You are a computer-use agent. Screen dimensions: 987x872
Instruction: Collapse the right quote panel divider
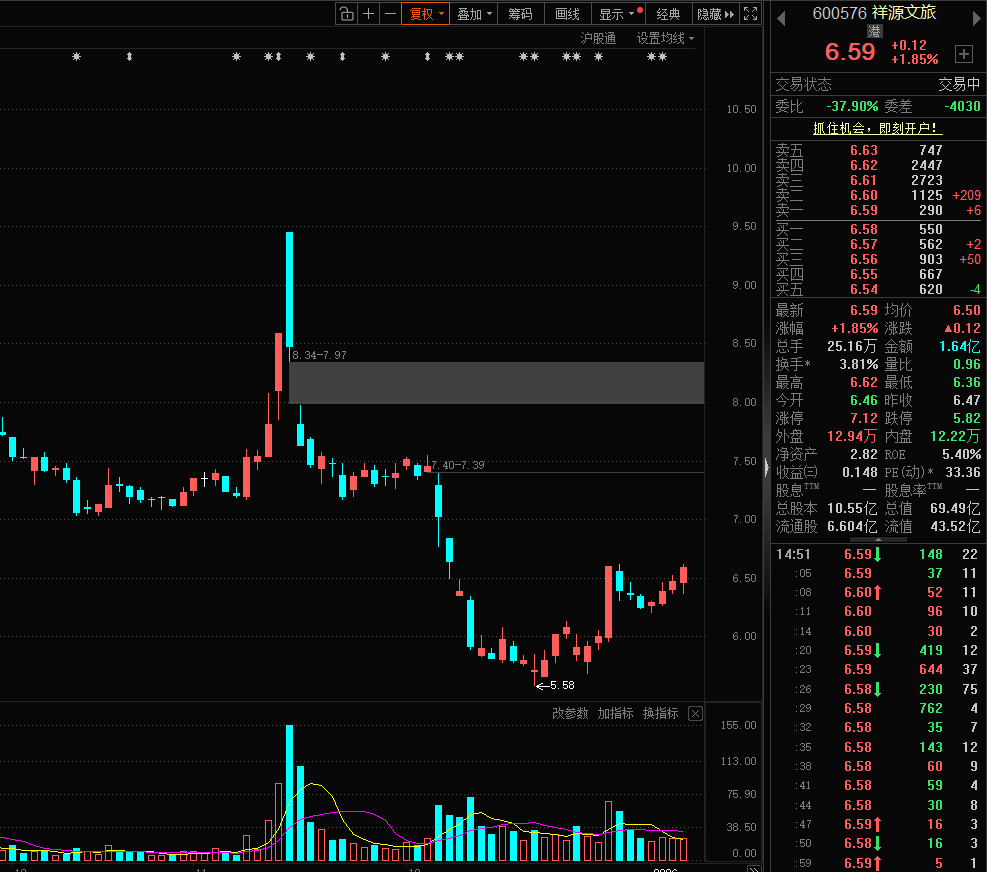767,467
